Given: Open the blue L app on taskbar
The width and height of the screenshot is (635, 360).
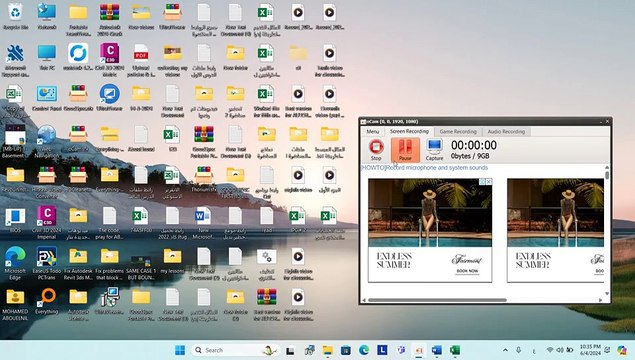Looking at the screenshot, I should pos(382,350).
